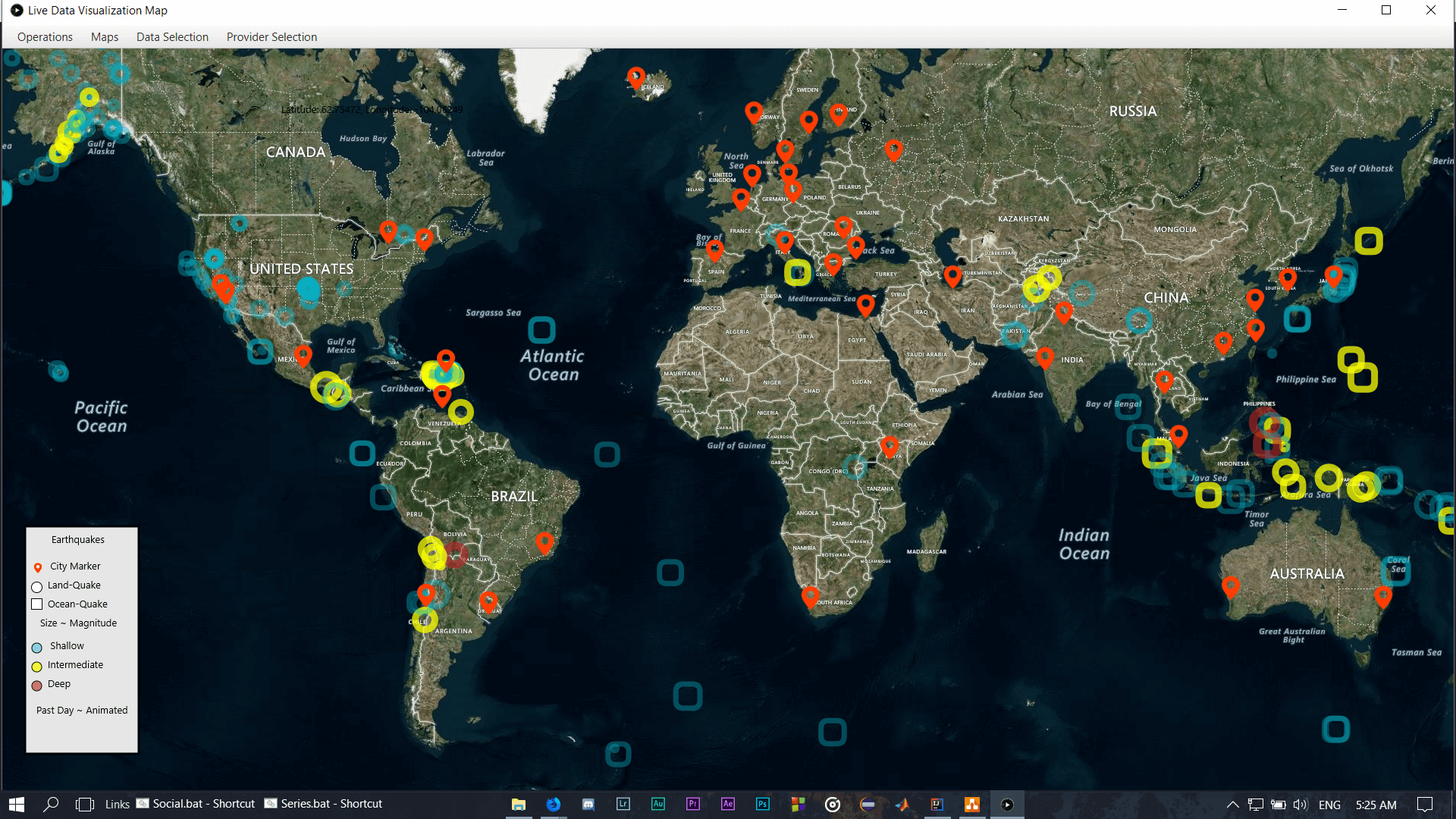Click the red Deep legend color swatch

click(36, 686)
